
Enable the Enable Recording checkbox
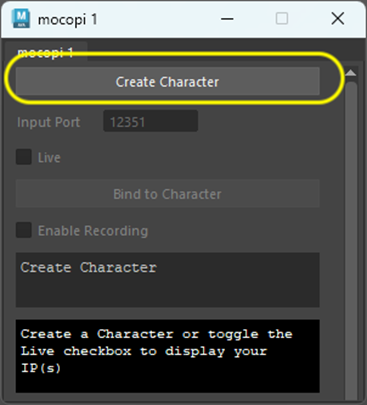point(24,230)
